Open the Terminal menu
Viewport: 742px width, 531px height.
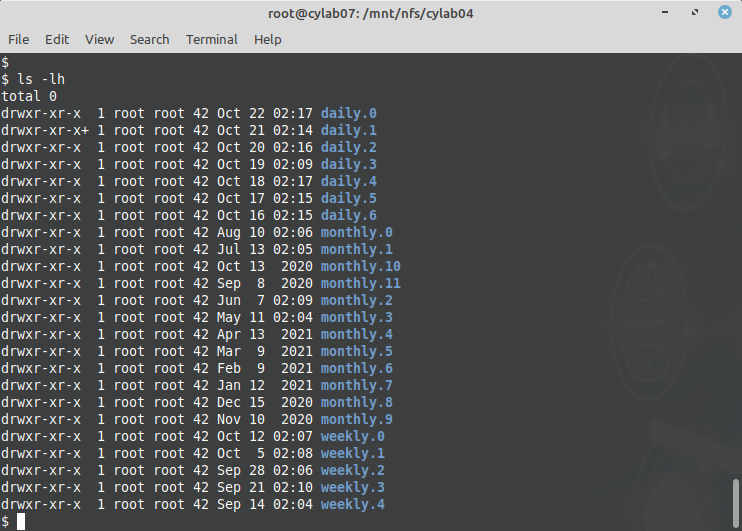[x=212, y=39]
